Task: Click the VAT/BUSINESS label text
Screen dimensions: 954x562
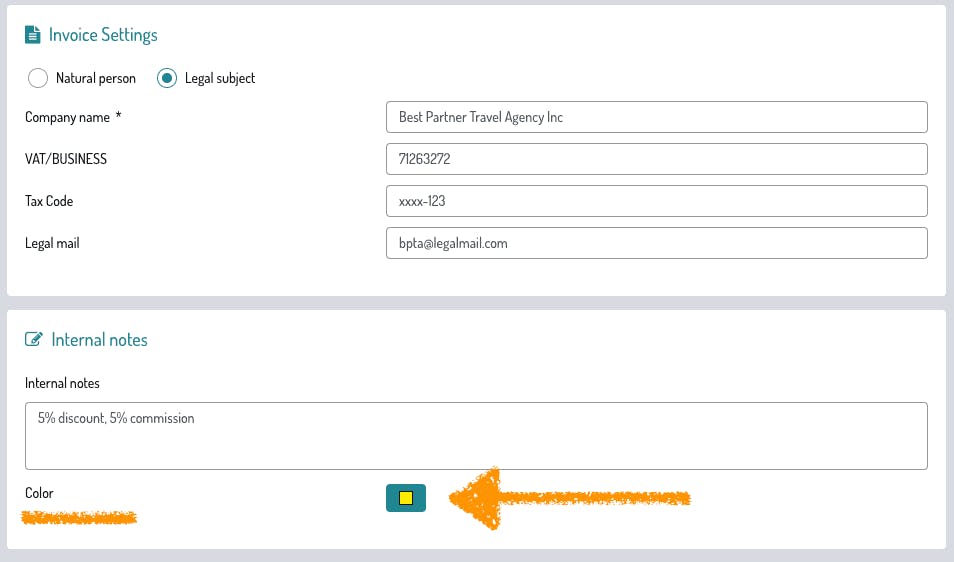Action: tap(66, 159)
